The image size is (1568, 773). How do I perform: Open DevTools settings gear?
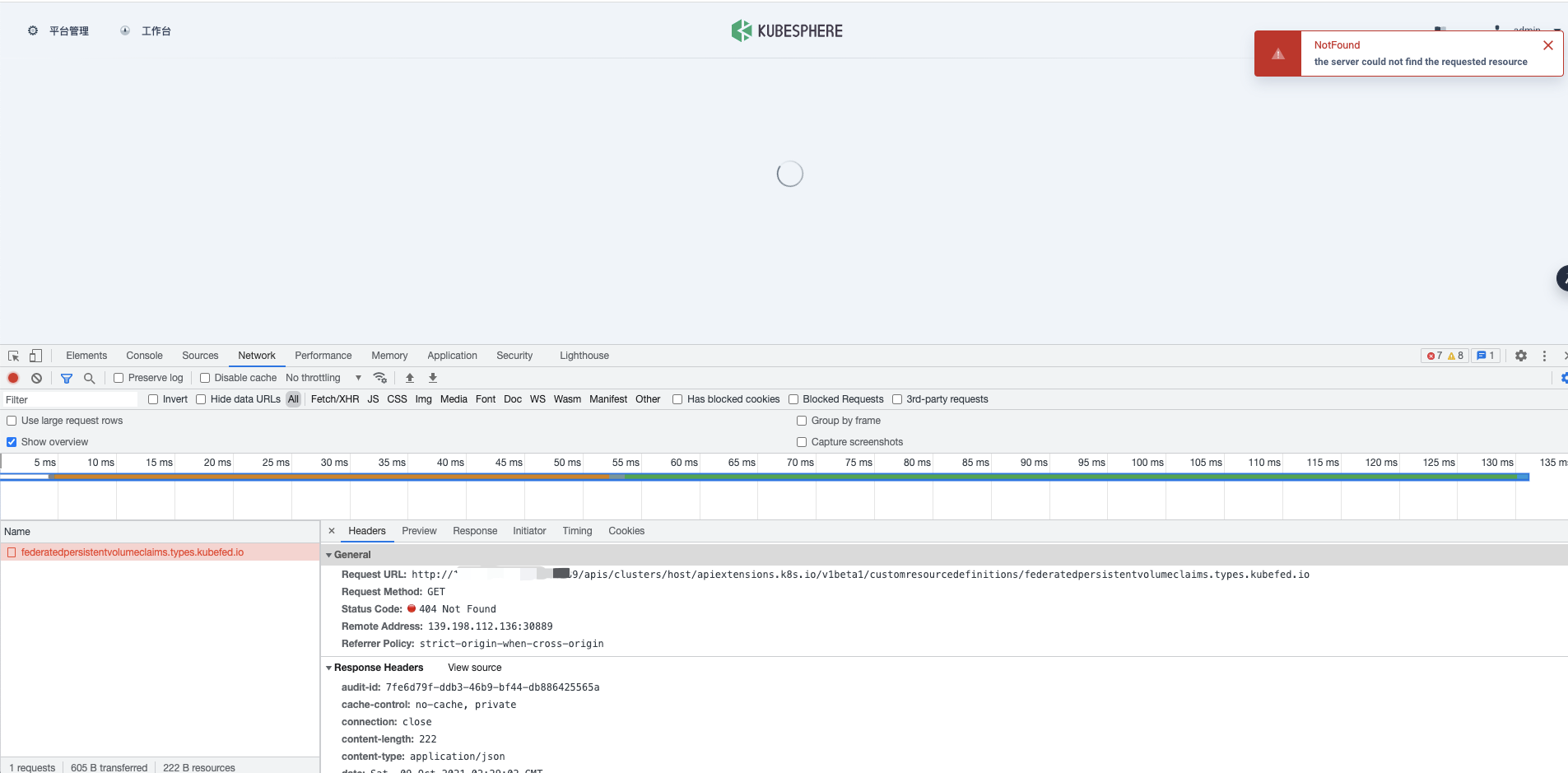point(1521,356)
